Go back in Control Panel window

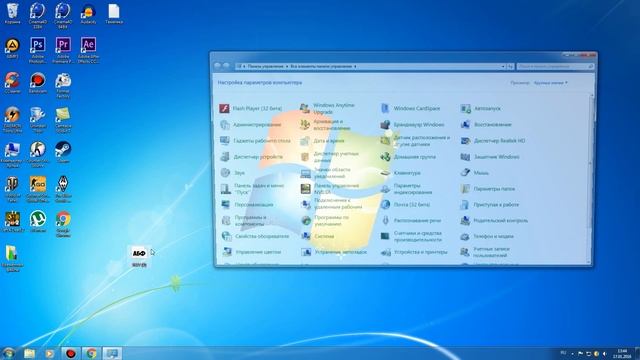[218, 66]
